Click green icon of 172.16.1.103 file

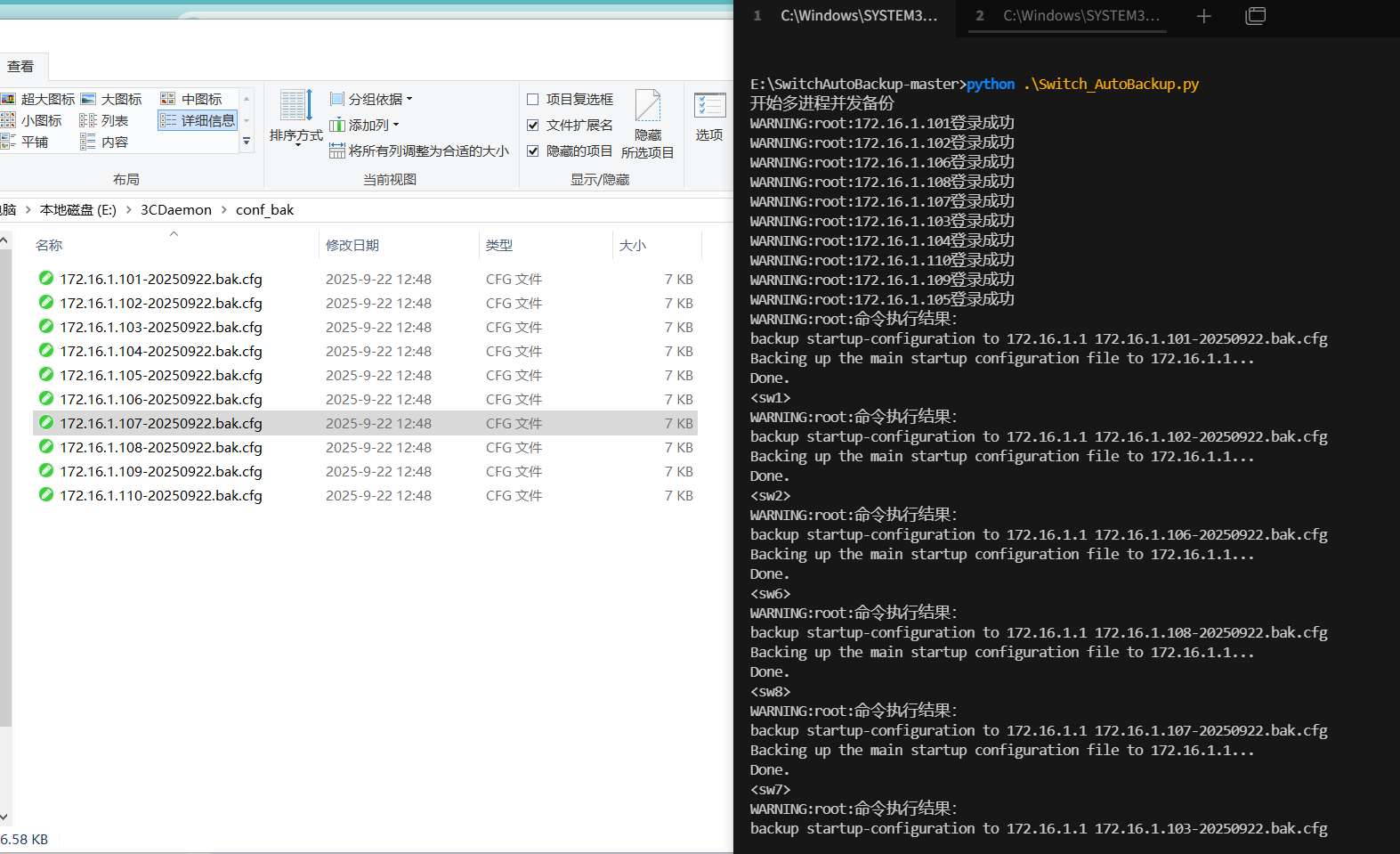[46, 326]
